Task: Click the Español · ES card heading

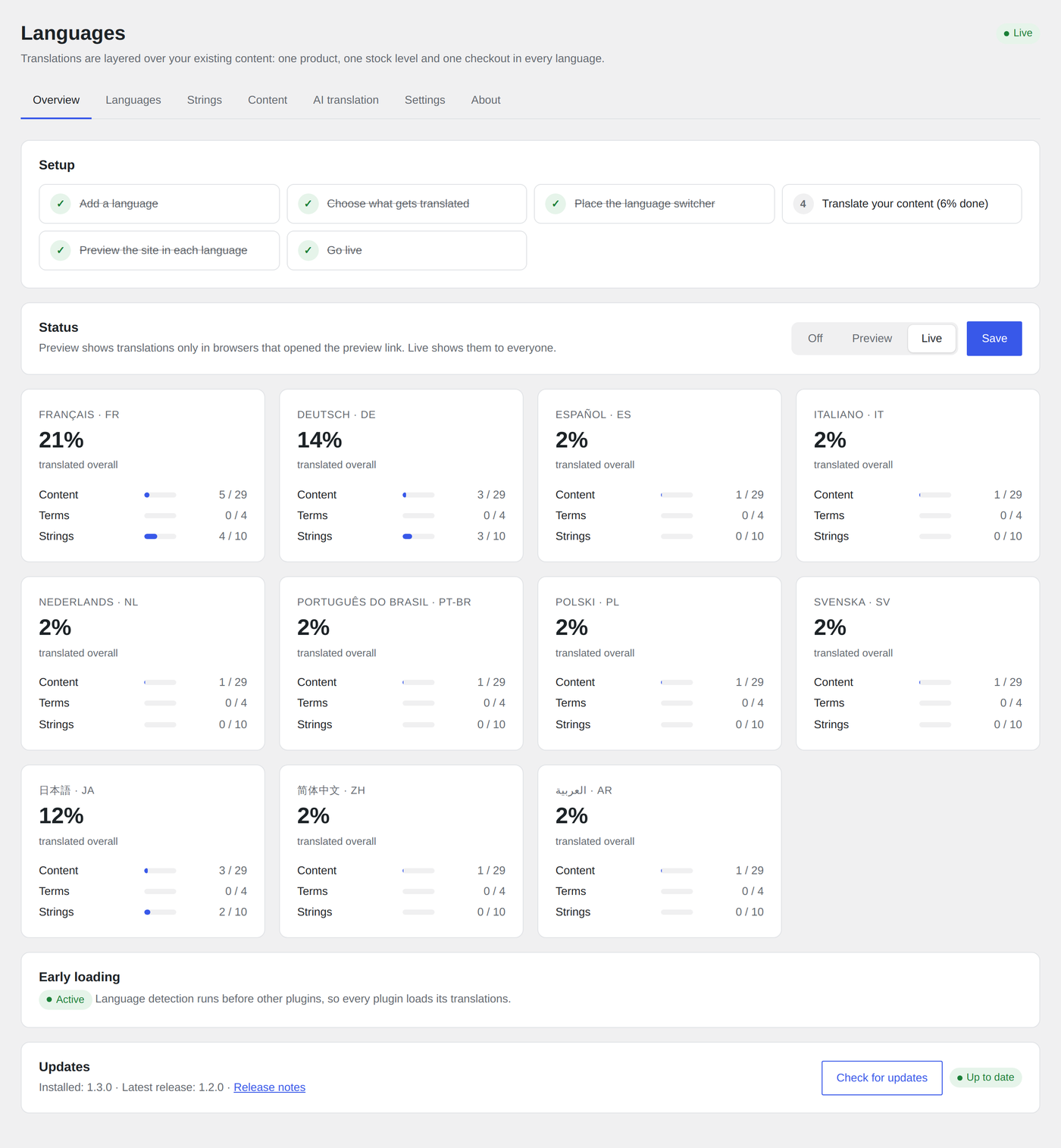Action: [593, 414]
